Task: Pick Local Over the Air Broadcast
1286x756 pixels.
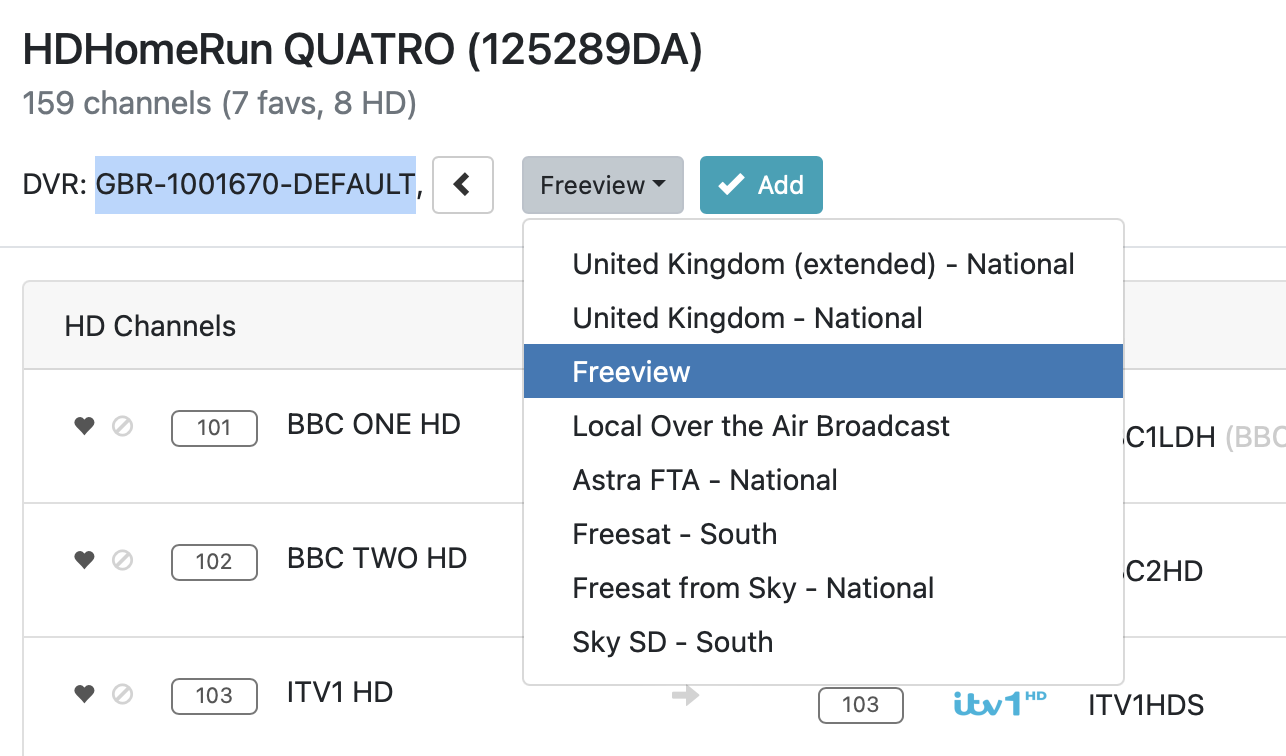Action: click(x=761, y=426)
